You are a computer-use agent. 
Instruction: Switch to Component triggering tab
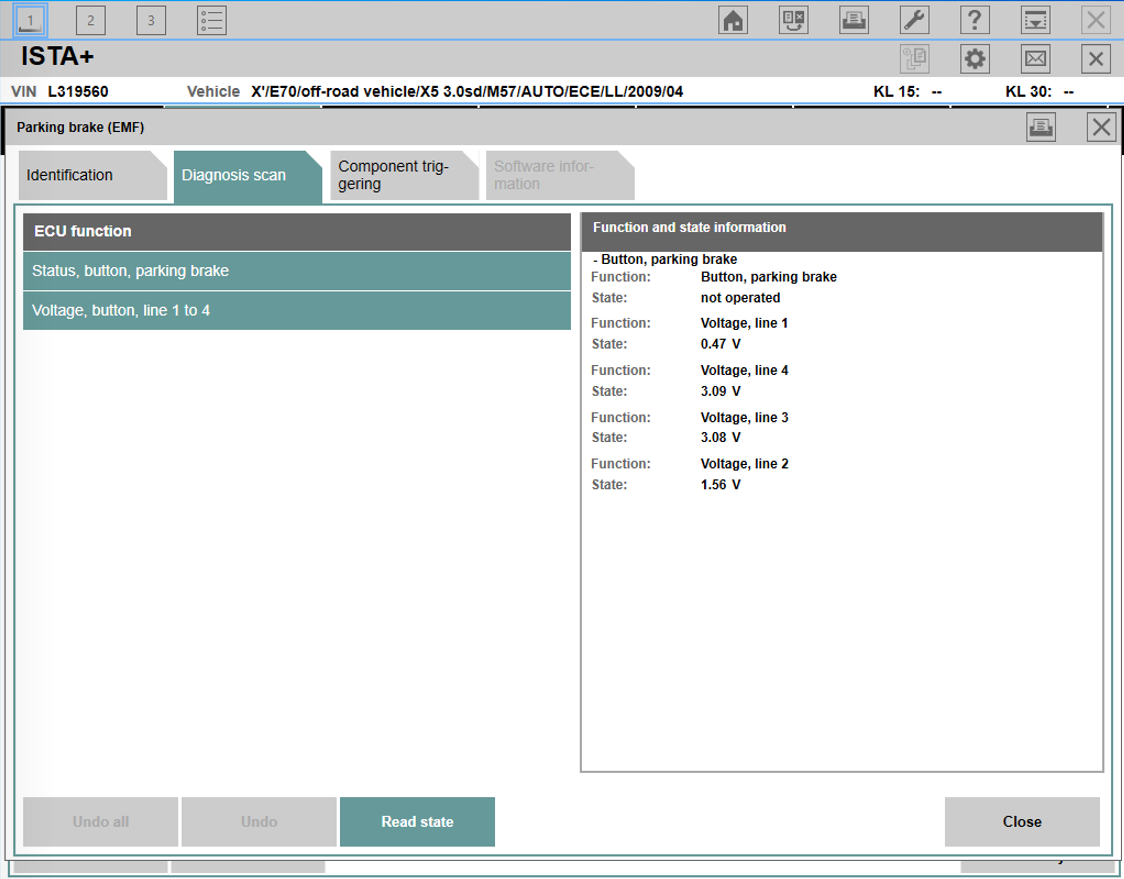pos(400,176)
